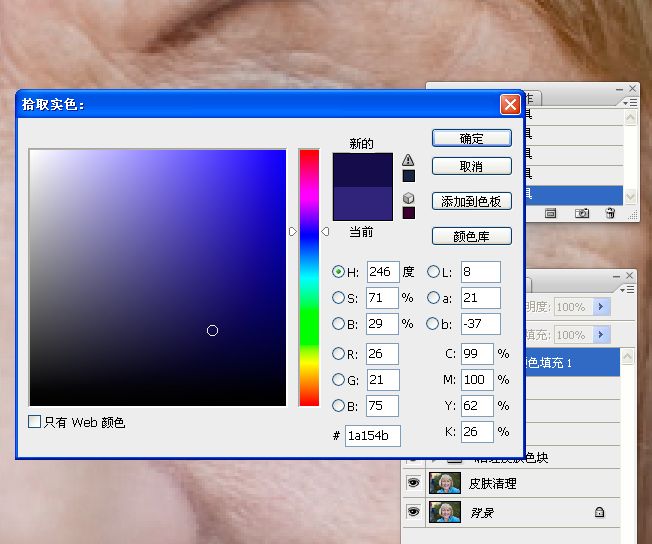Select the Lab a radio button
Viewport: 652px width, 544px height.
point(433,298)
